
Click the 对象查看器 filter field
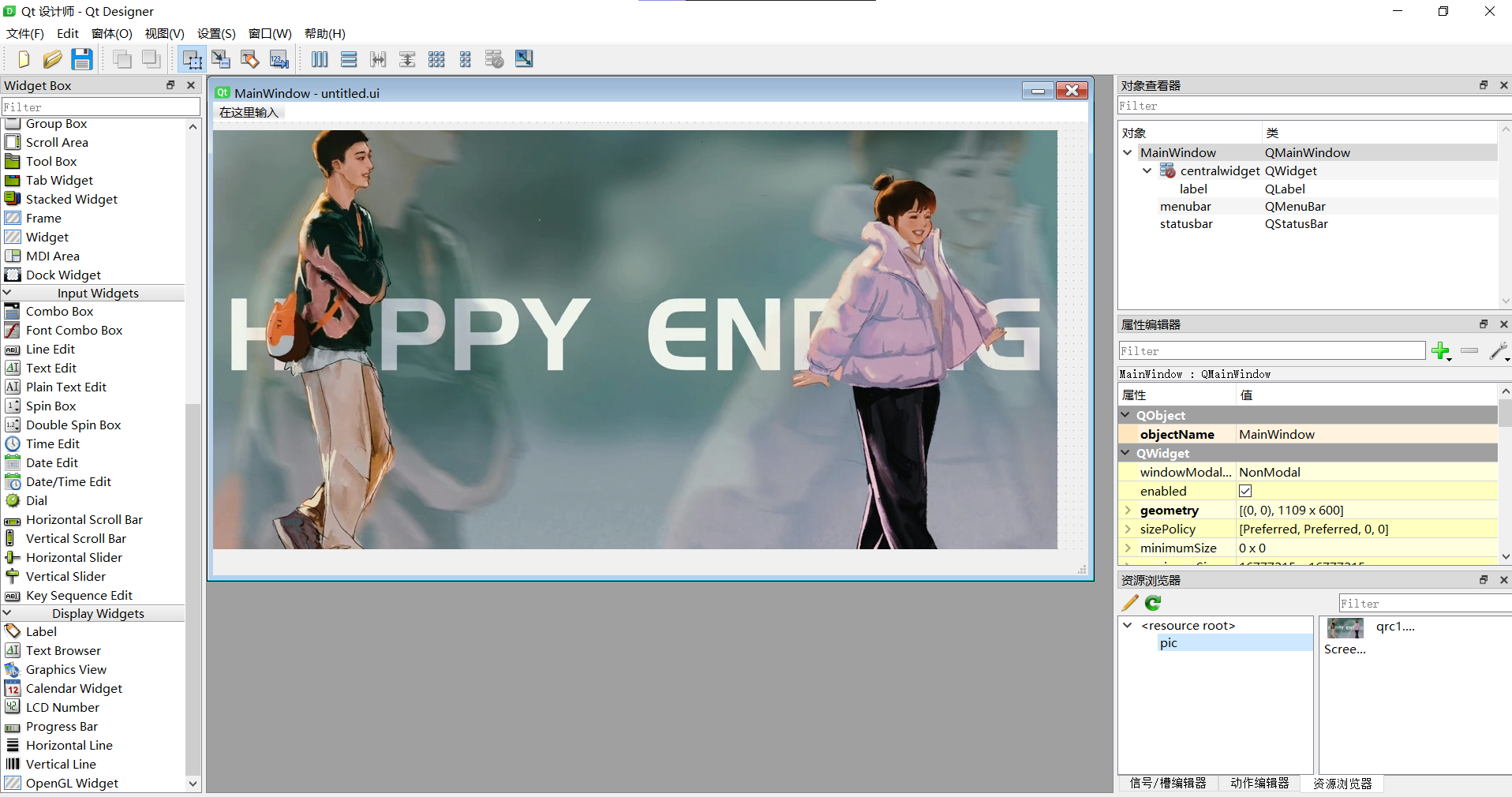click(1315, 106)
